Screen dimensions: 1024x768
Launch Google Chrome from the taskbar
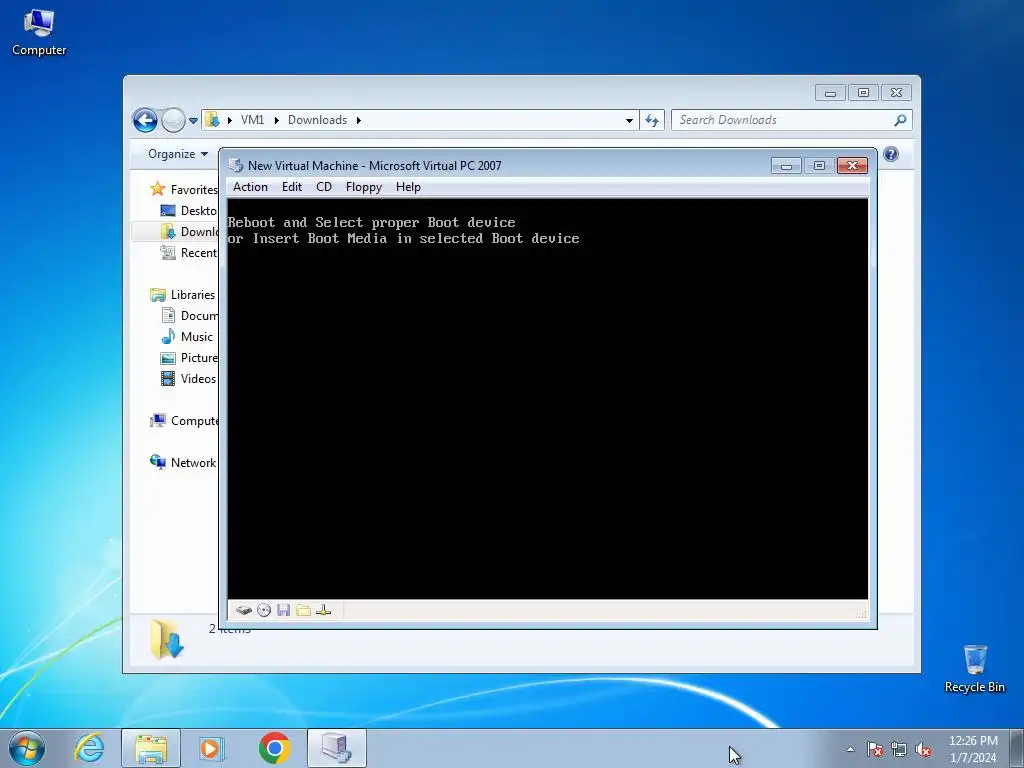pos(274,748)
